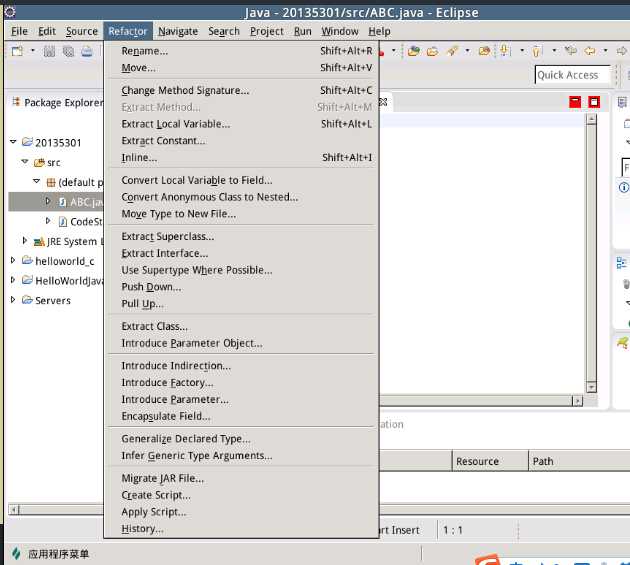The height and width of the screenshot is (565, 630).
Task: Open the Project menu
Action: [x=266, y=31]
